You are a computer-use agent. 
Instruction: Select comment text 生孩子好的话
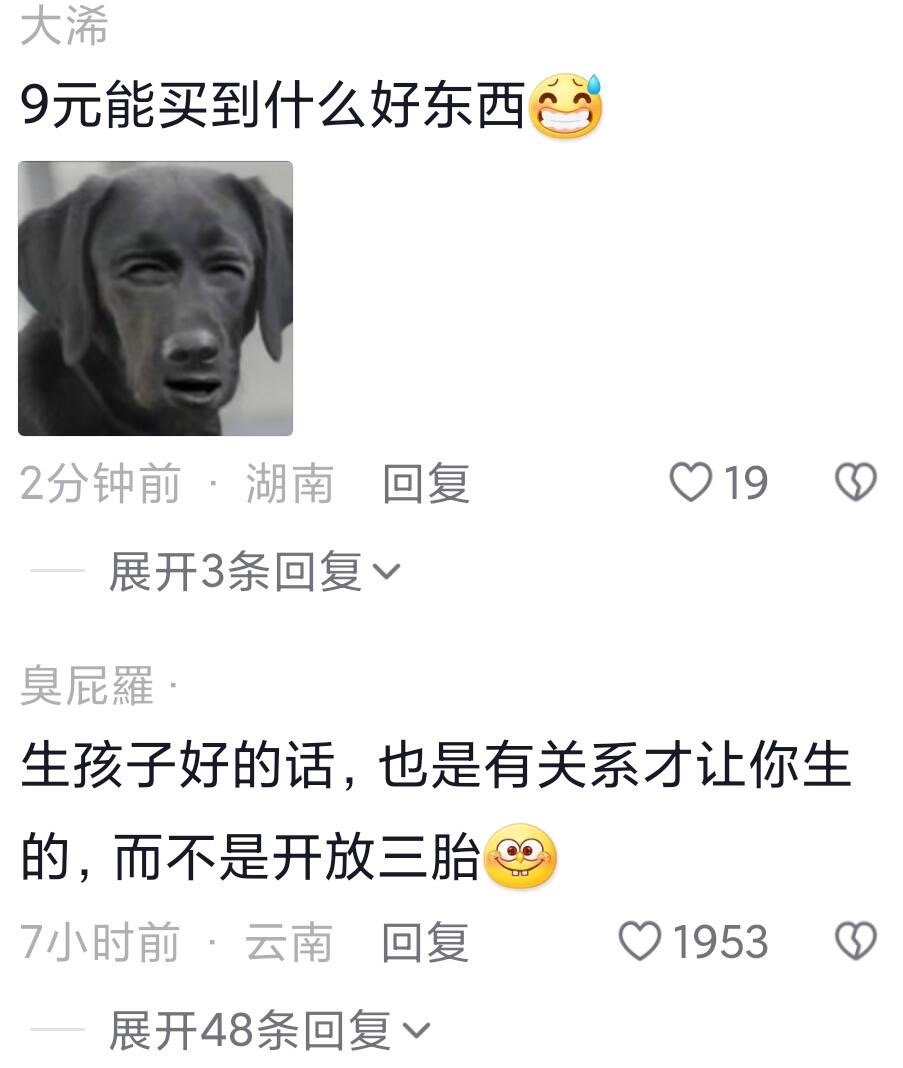coord(178,764)
